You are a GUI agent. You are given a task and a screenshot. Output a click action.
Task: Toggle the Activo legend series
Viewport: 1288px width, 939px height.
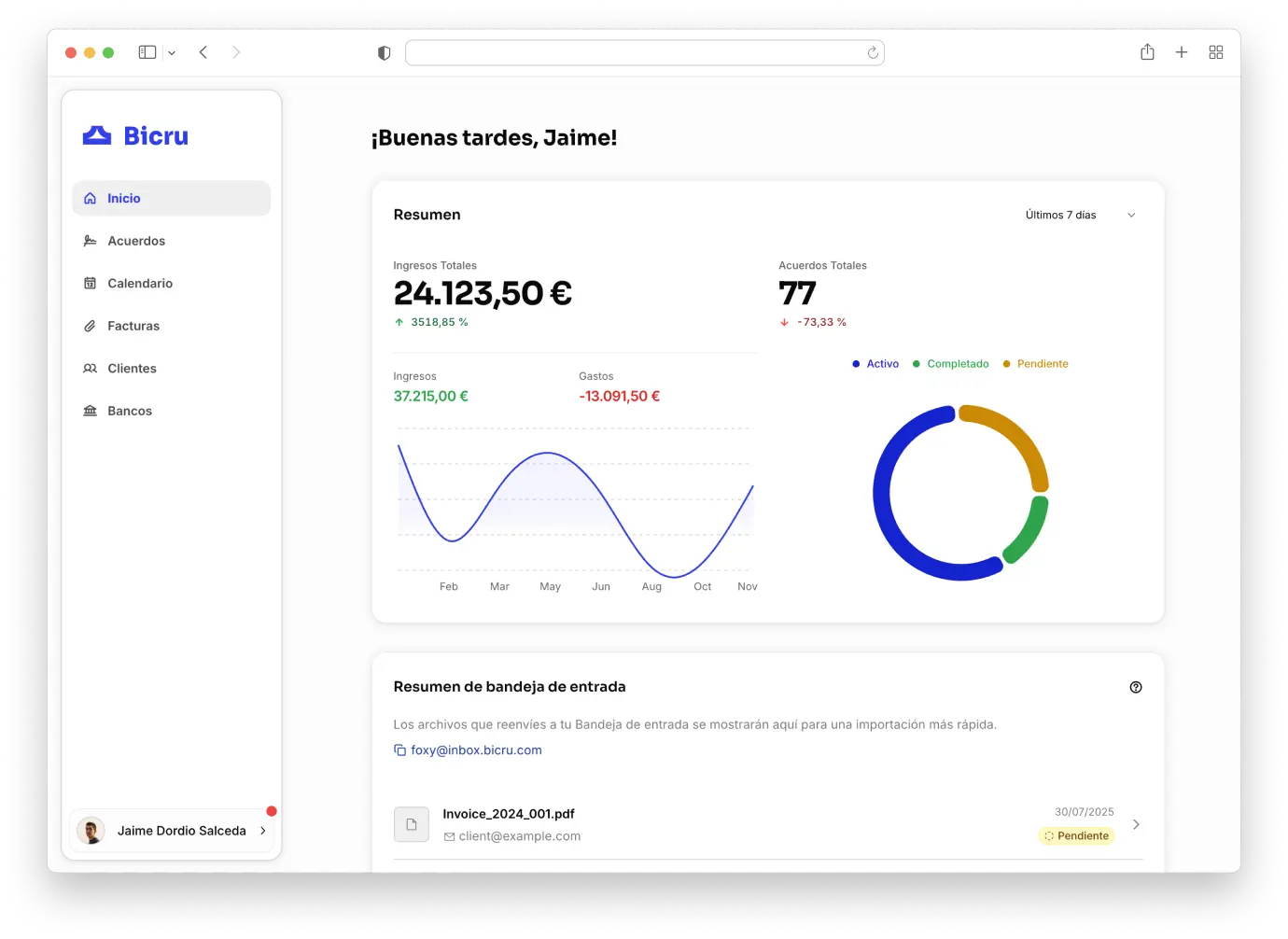tap(875, 364)
